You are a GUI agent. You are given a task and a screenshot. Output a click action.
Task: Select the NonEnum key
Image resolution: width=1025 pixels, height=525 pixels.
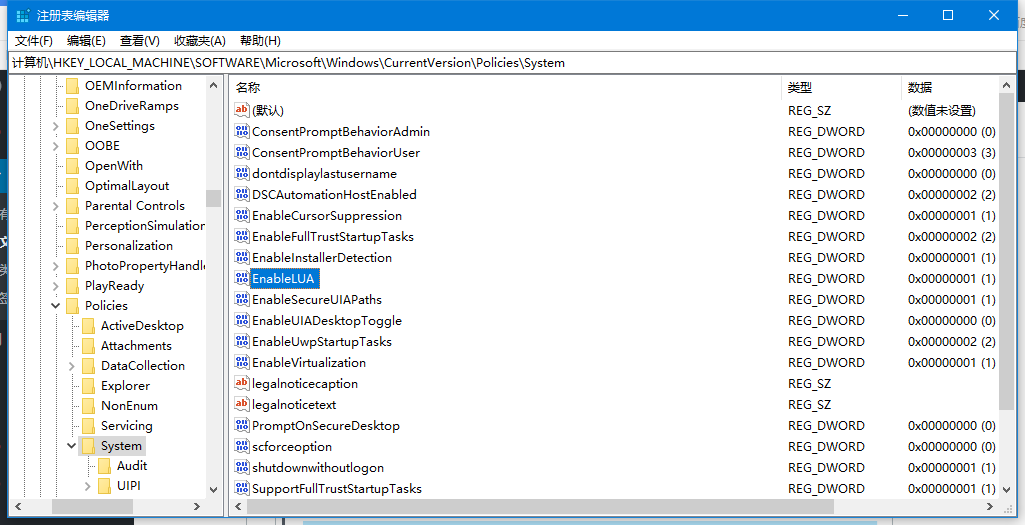[129, 405]
